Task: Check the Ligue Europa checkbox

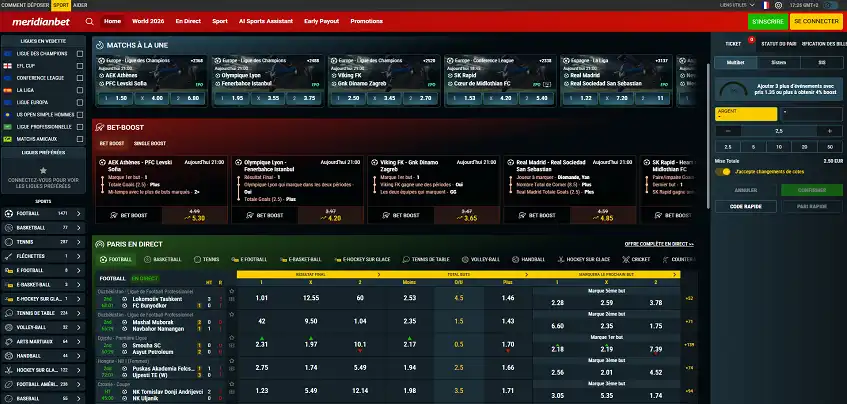Action: [x=80, y=103]
